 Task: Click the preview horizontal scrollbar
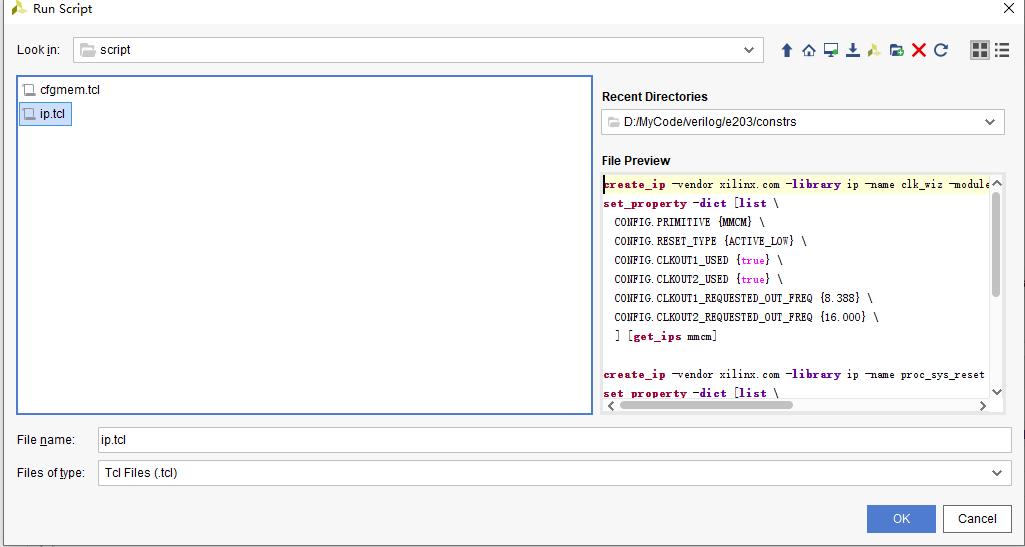(x=706, y=405)
